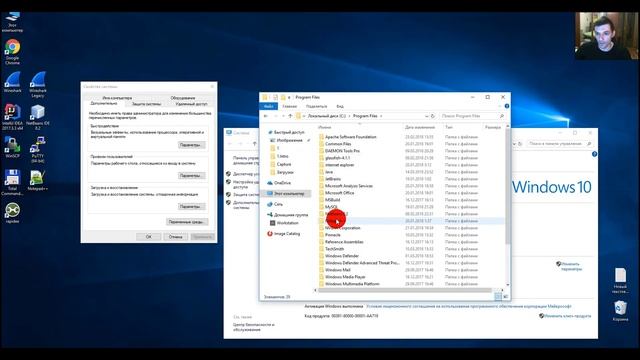Click Изменить ключ продукта link

[567, 316]
